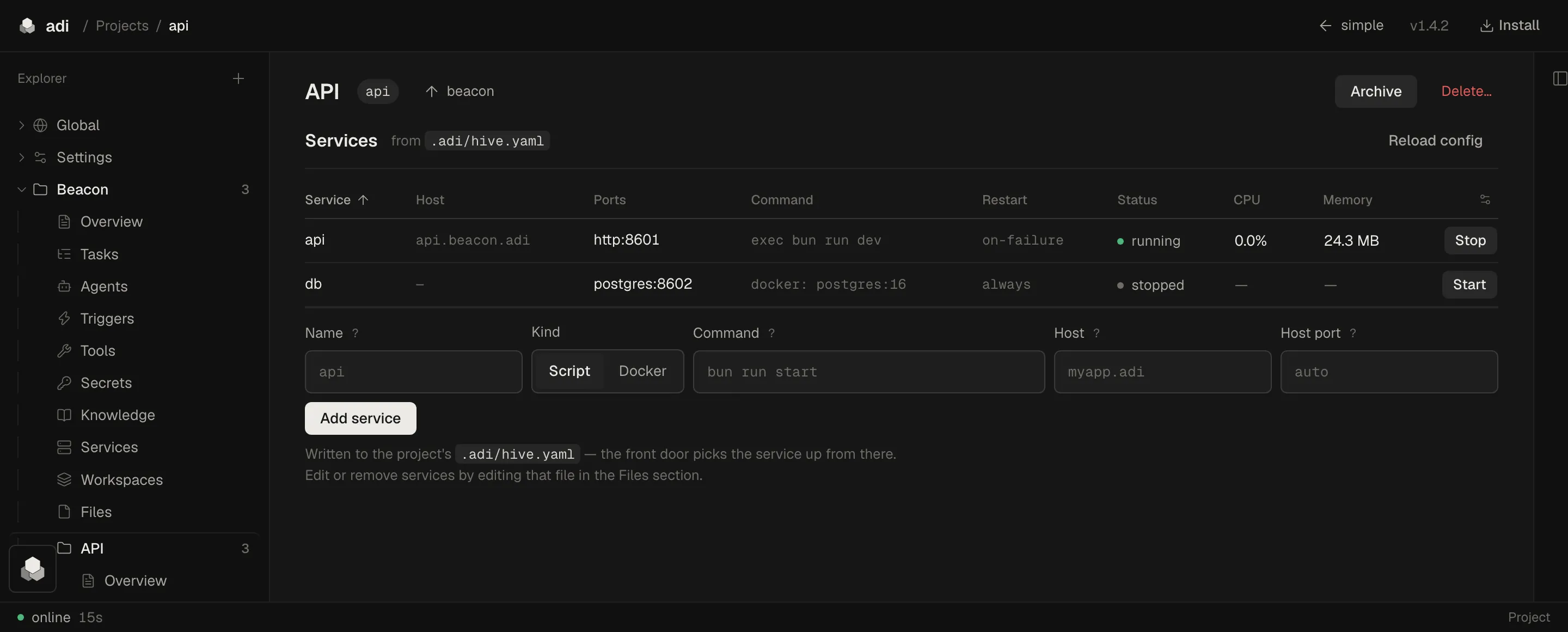This screenshot has height=632, width=1568.
Task: Click the floating cube launcher icon
Action: (x=33, y=569)
